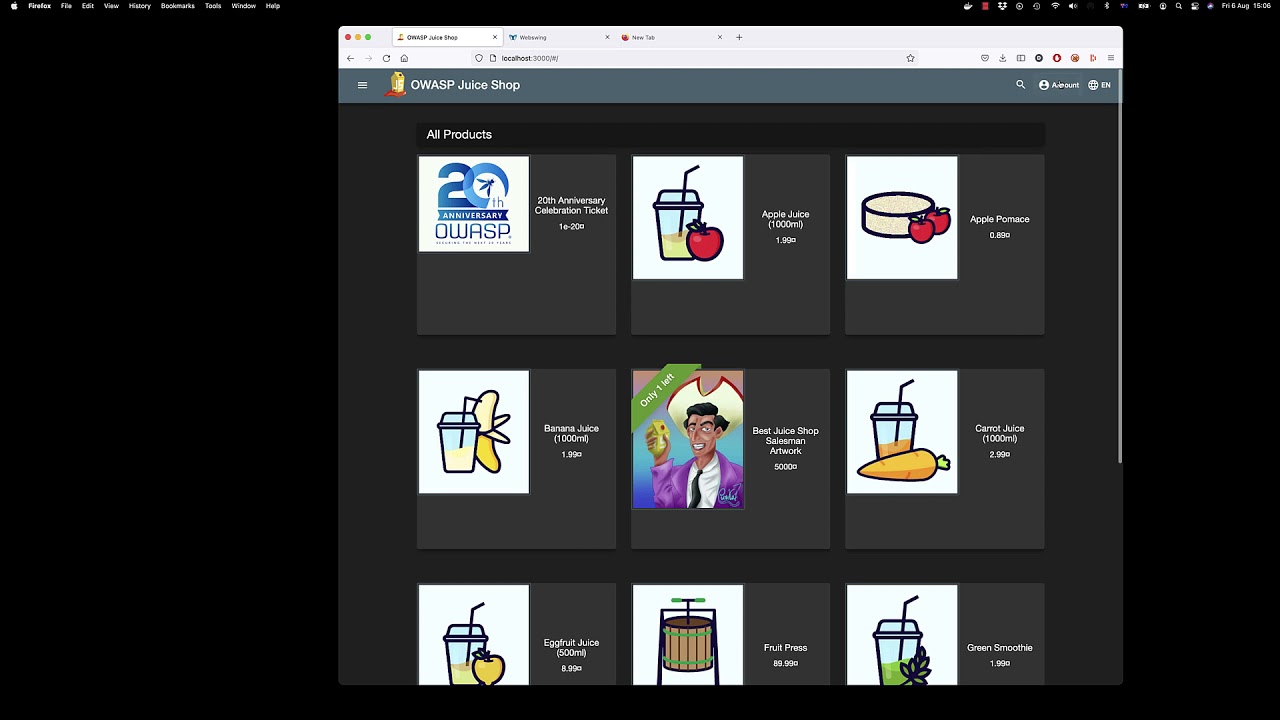Open the Apple Pomace product image
This screenshot has height=720, width=1280.
pos(902,217)
